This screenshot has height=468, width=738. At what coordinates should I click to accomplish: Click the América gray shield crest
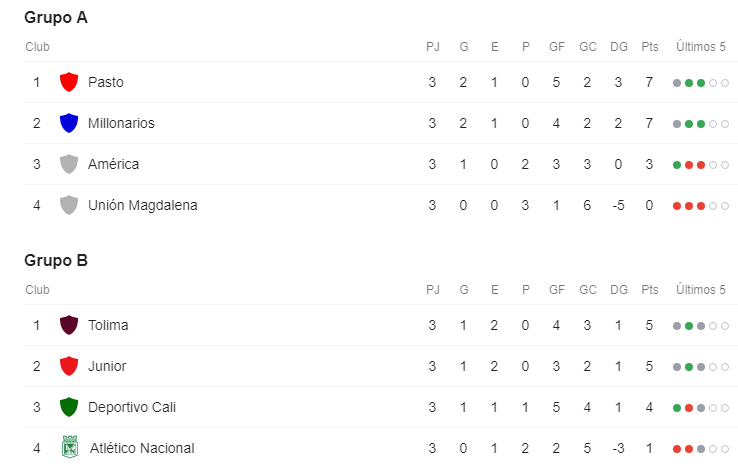pyautogui.click(x=69, y=164)
